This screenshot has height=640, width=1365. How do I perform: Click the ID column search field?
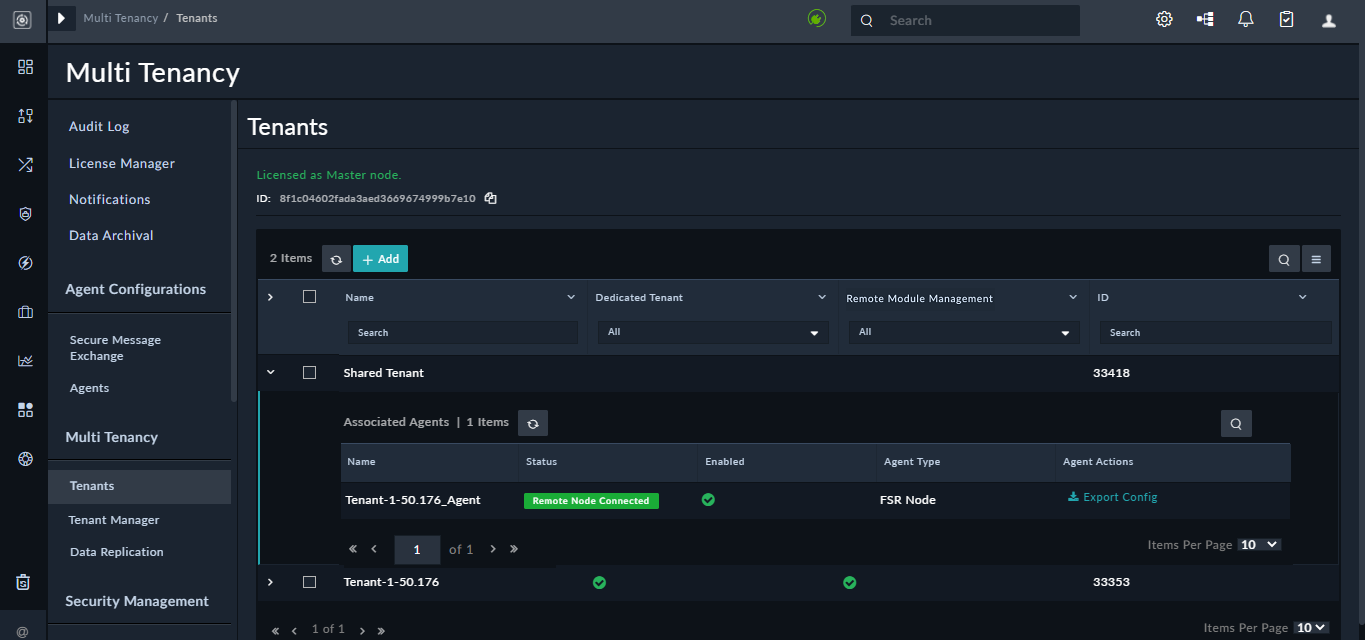click(x=1216, y=332)
